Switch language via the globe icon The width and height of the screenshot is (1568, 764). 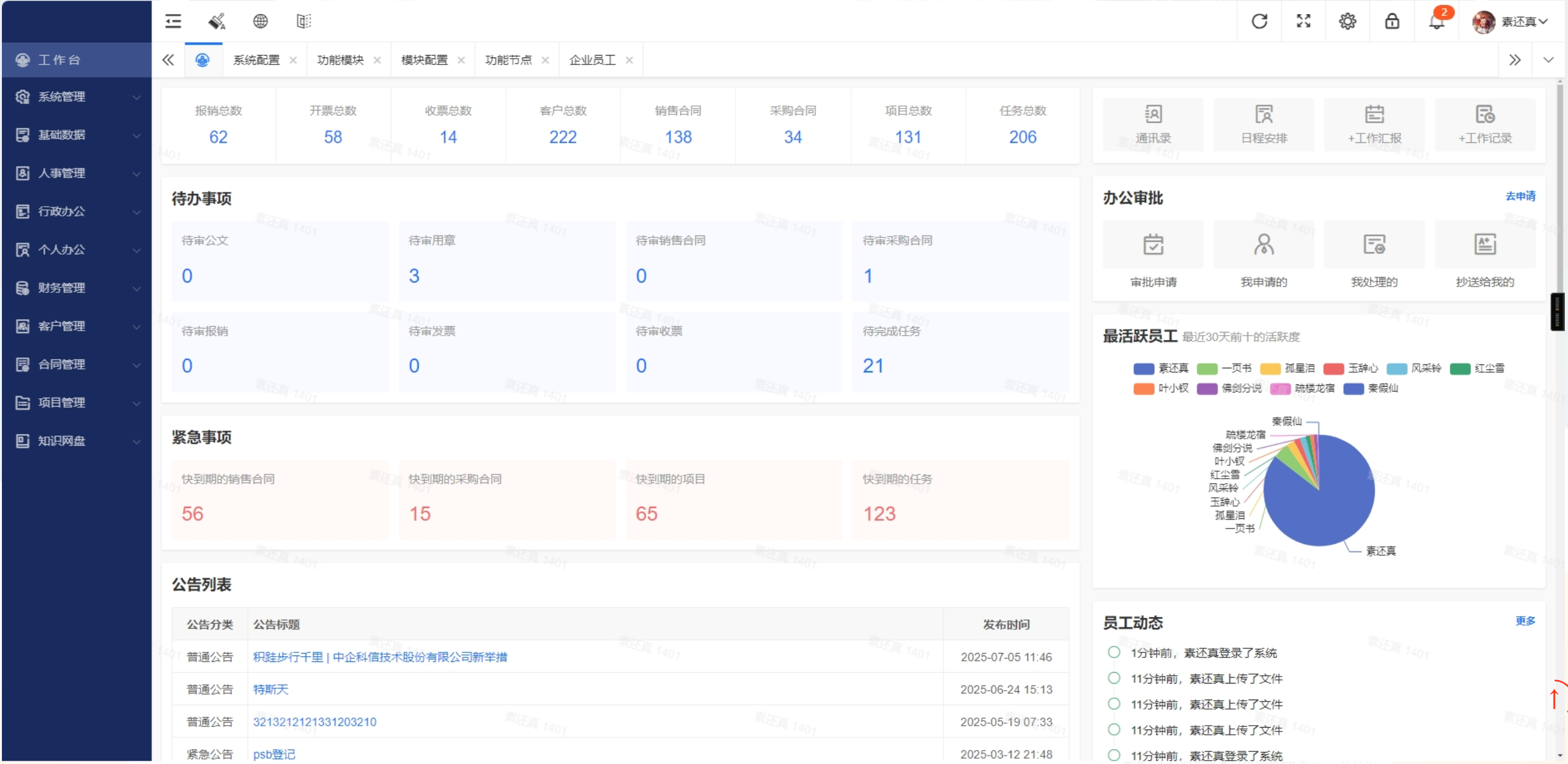tap(260, 21)
